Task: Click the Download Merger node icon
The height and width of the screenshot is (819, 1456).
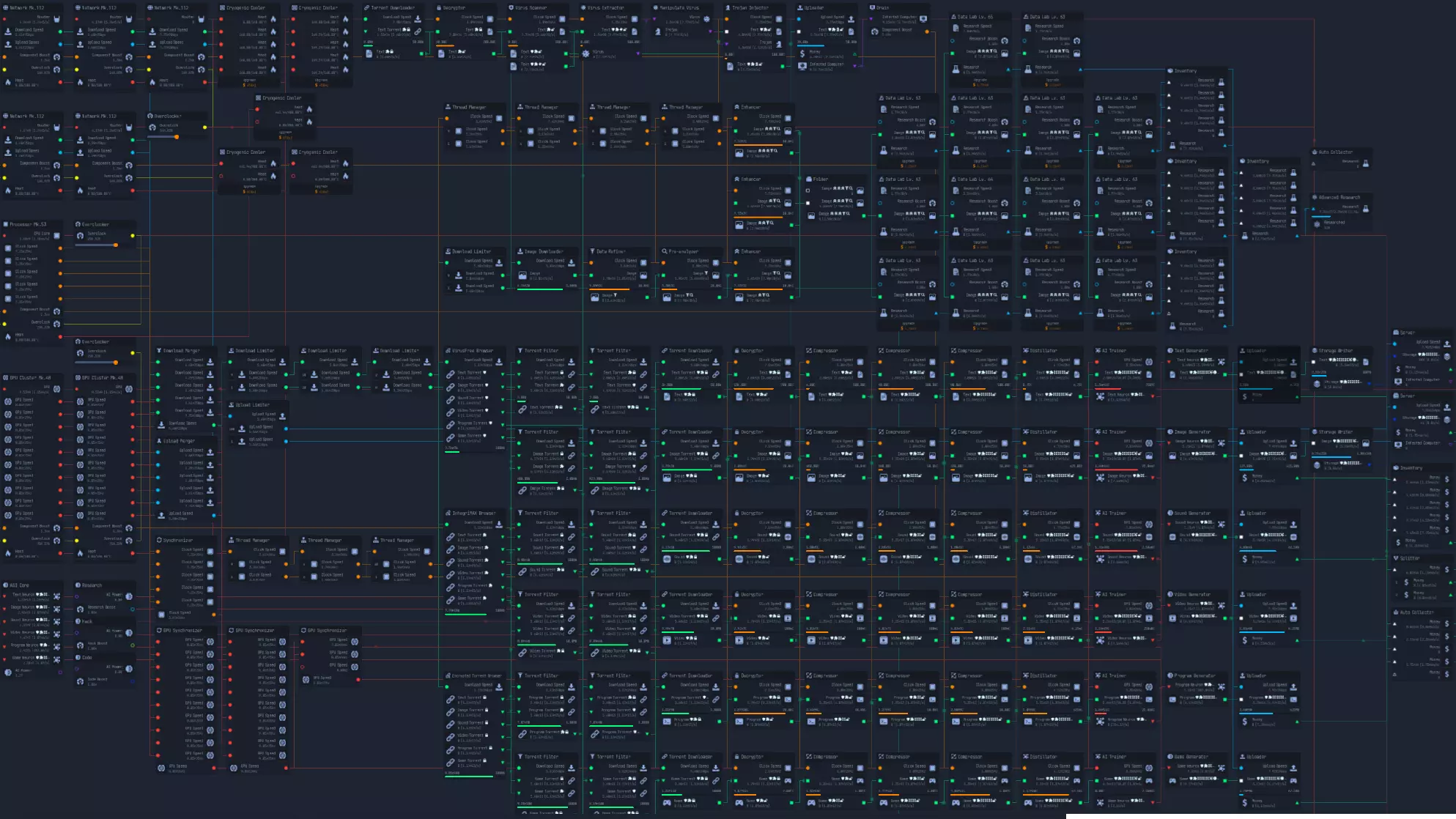Action: point(159,351)
